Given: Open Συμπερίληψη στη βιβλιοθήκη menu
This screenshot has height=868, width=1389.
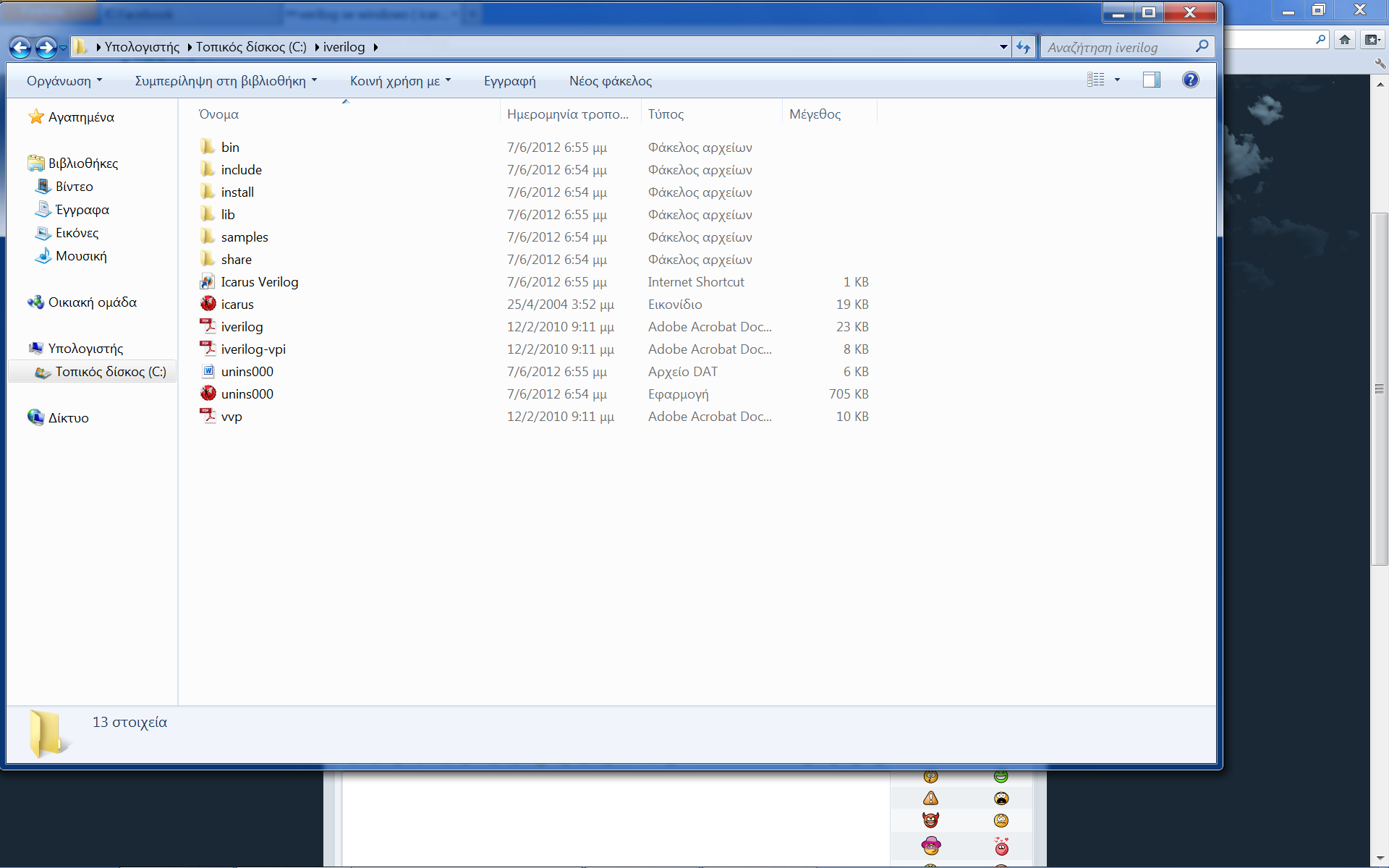Looking at the screenshot, I should pos(226,81).
